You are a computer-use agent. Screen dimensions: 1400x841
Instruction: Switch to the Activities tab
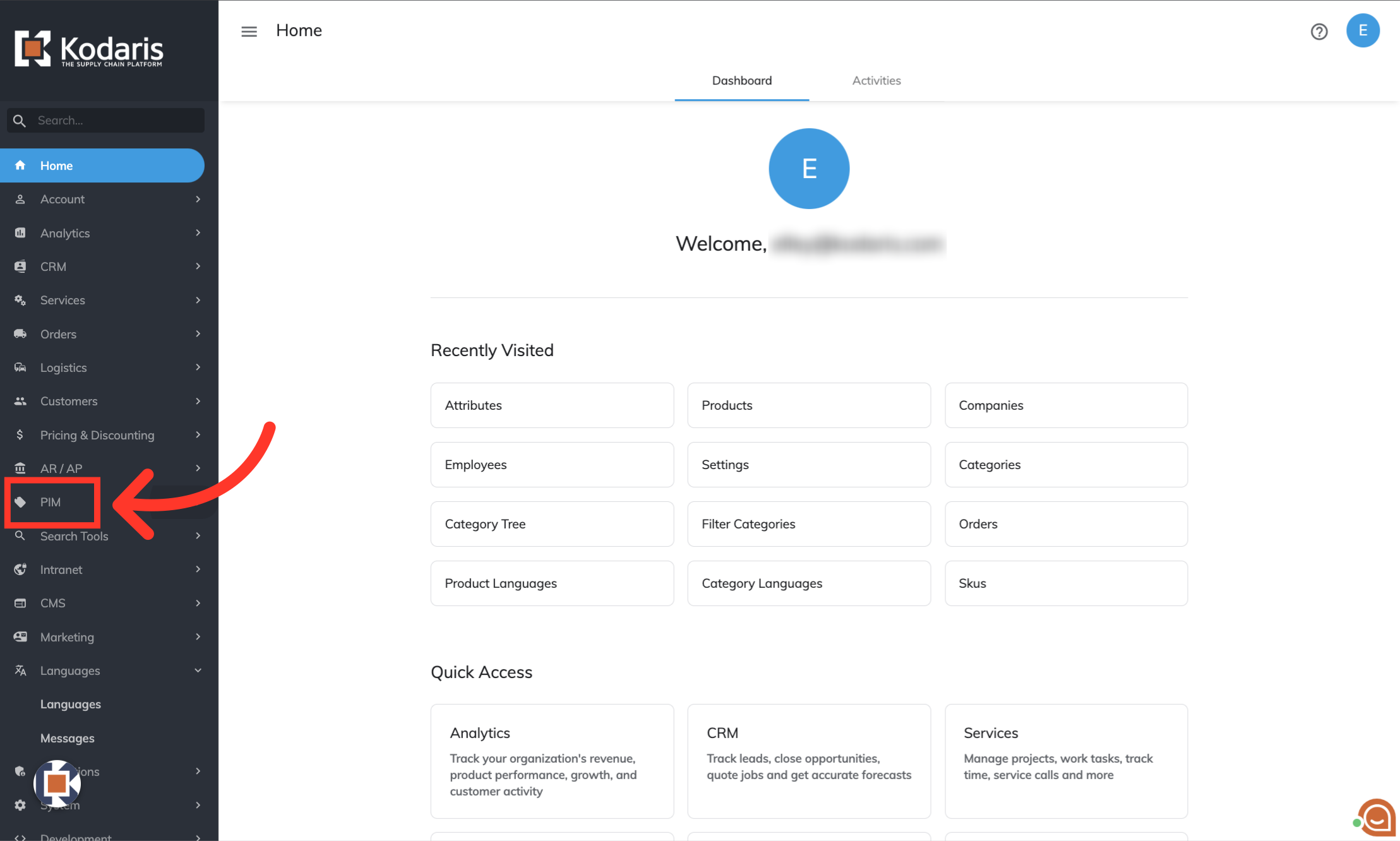point(876,81)
